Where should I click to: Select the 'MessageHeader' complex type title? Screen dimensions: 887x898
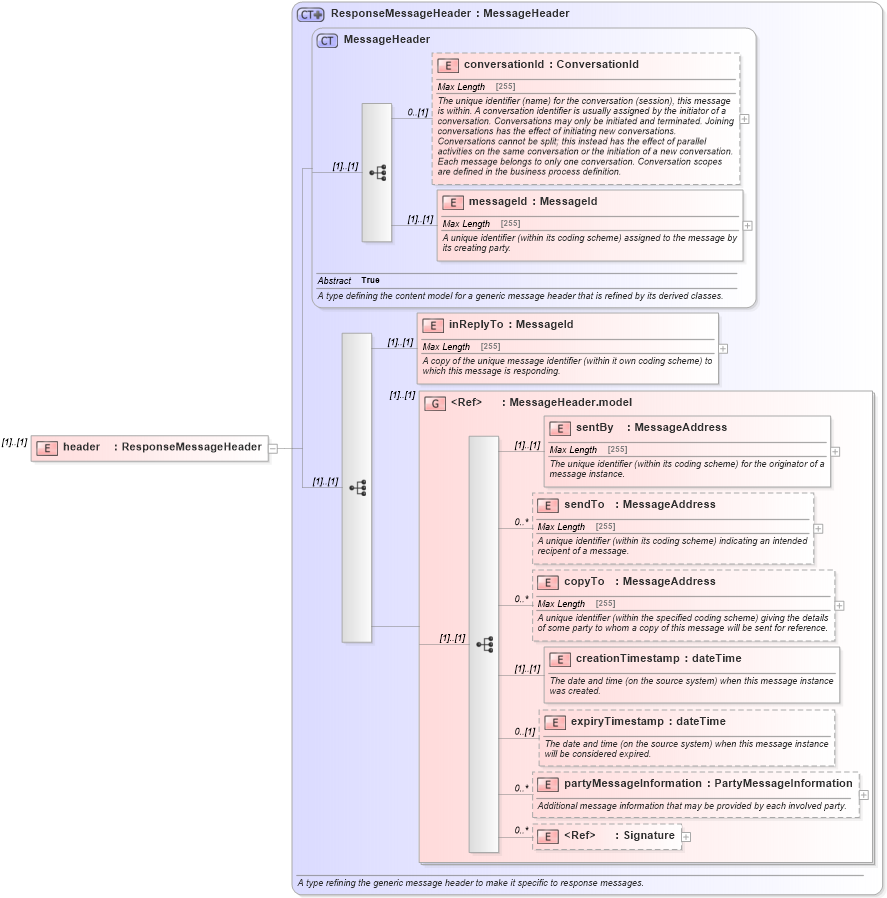point(387,40)
